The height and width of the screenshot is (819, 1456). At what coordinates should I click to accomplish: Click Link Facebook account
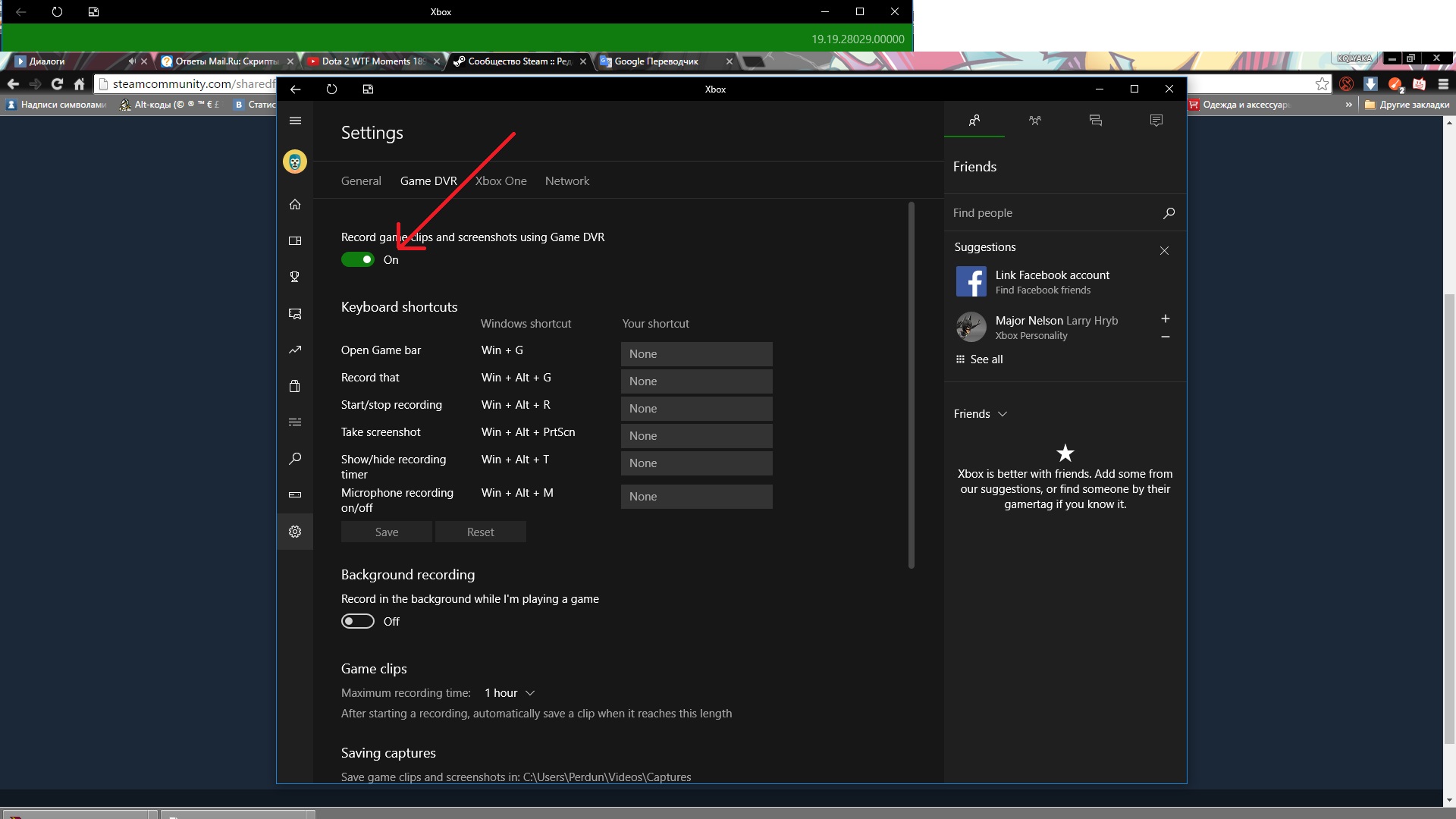pos(1053,275)
